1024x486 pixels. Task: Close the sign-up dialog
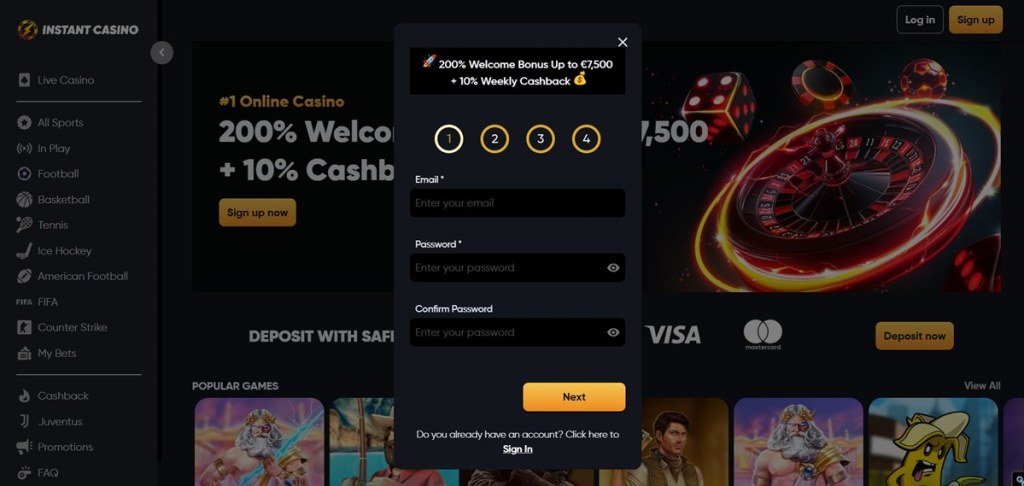(x=622, y=42)
